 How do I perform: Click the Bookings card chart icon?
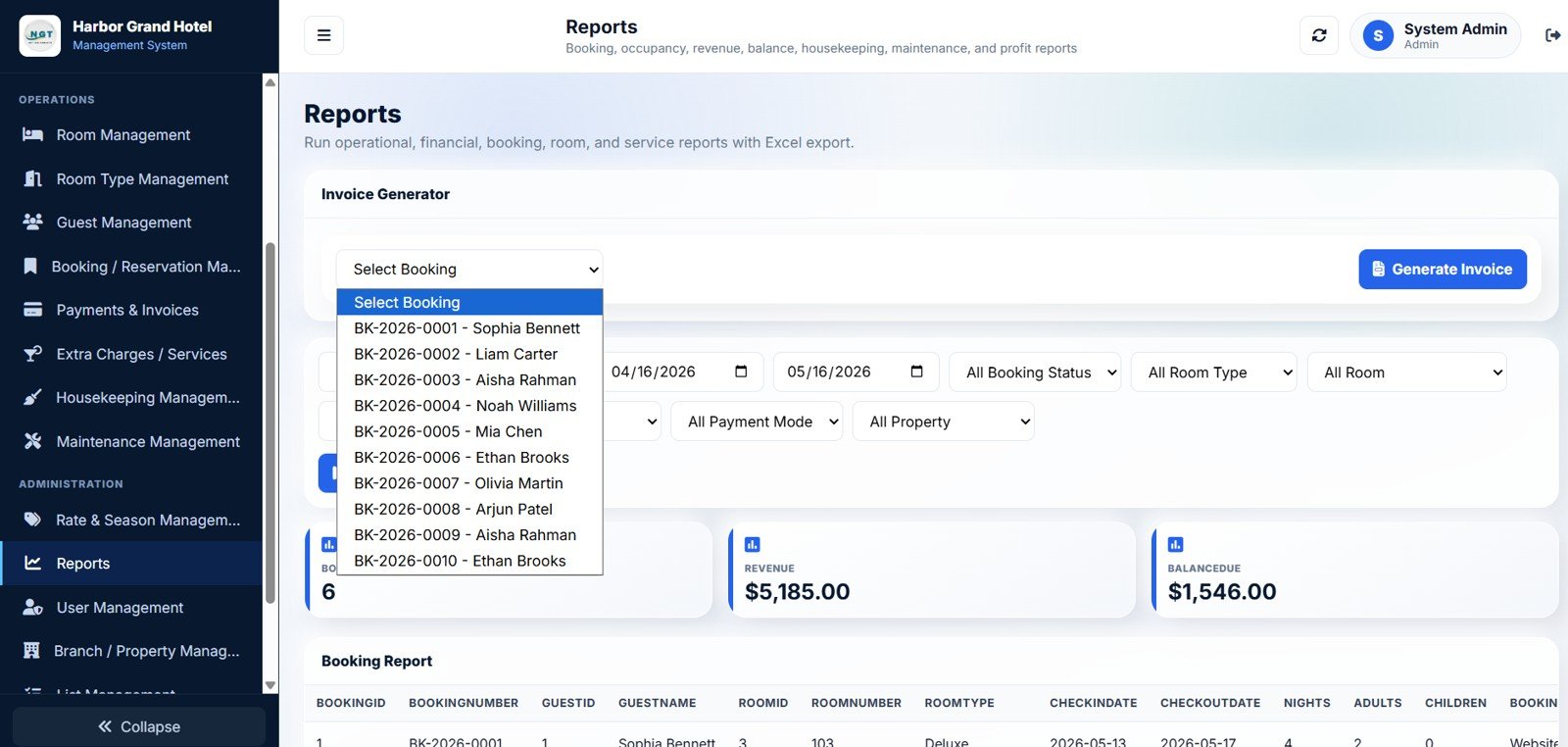[329, 544]
